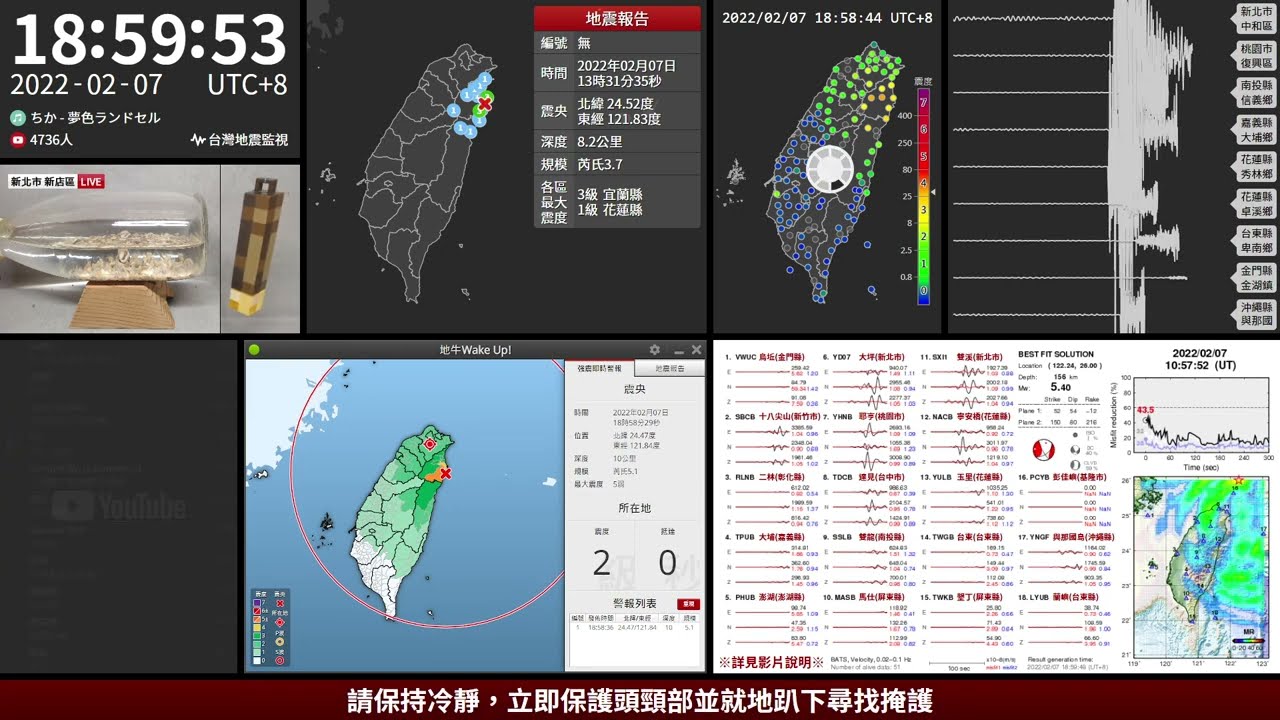Open the Wake Up settings gear
Image resolution: width=1280 pixels, height=720 pixels.
tap(655, 350)
